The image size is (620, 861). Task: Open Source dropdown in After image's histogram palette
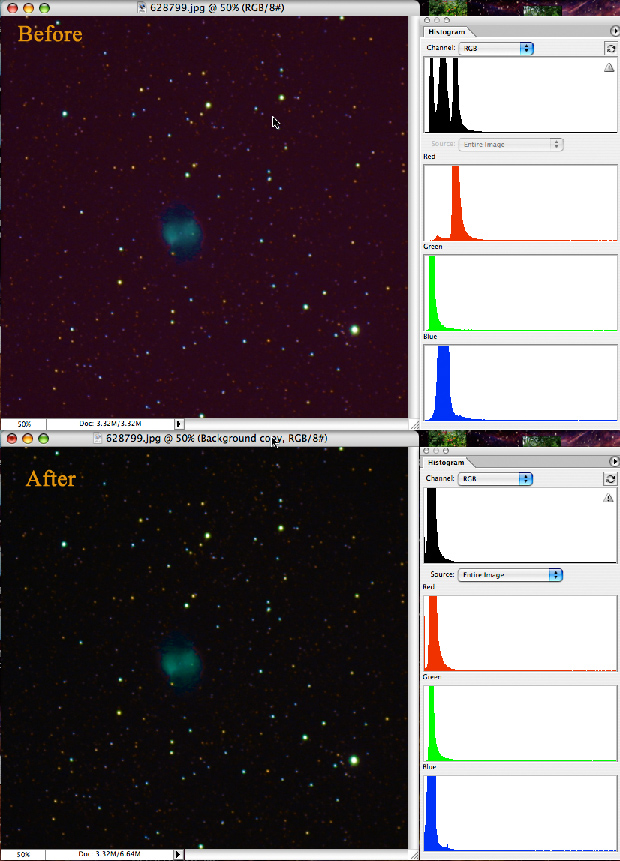tap(510, 575)
